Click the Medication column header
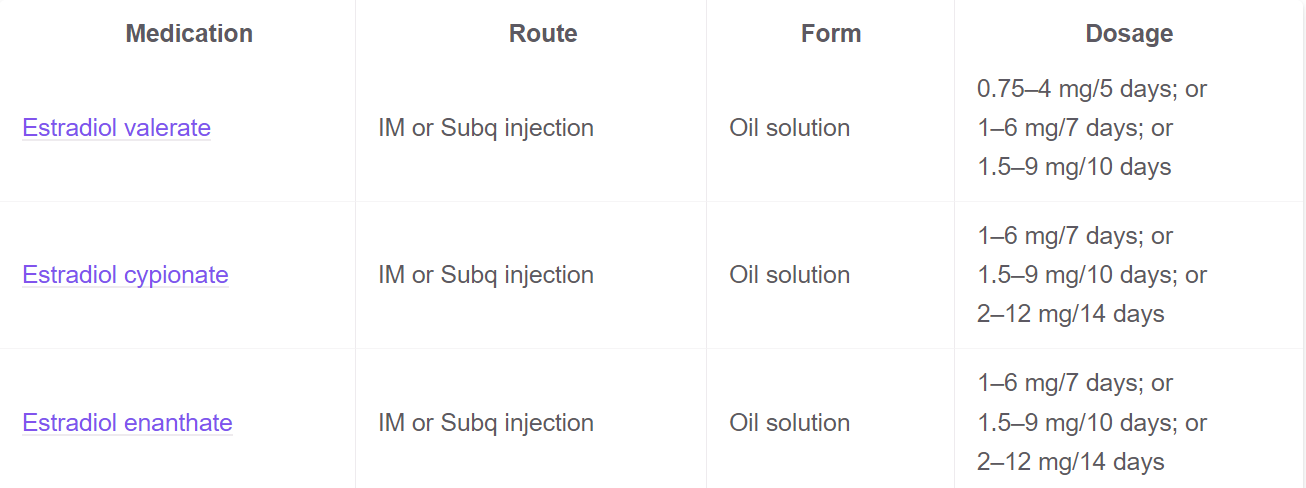This screenshot has height=488, width=1306. [189, 34]
